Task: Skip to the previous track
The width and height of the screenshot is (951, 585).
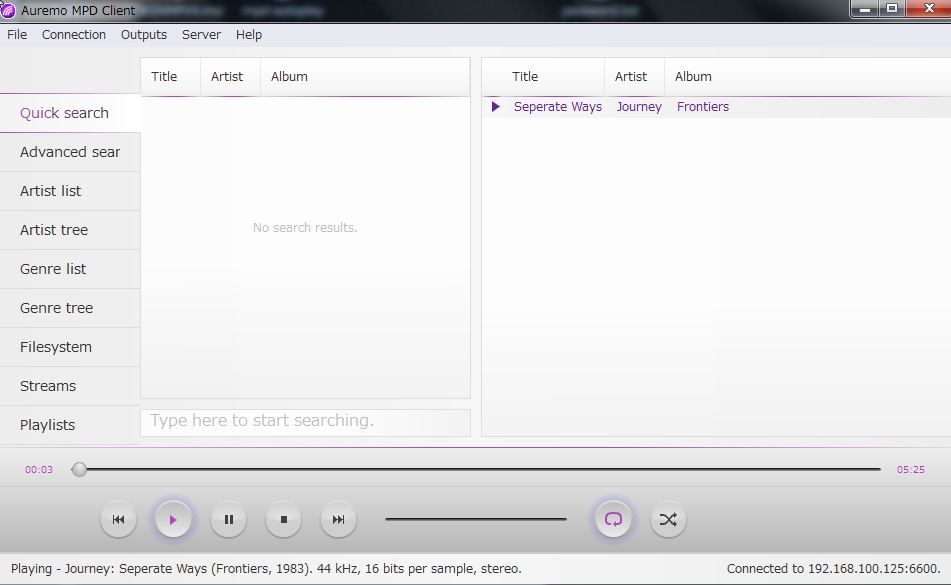Action: [118, 520]
